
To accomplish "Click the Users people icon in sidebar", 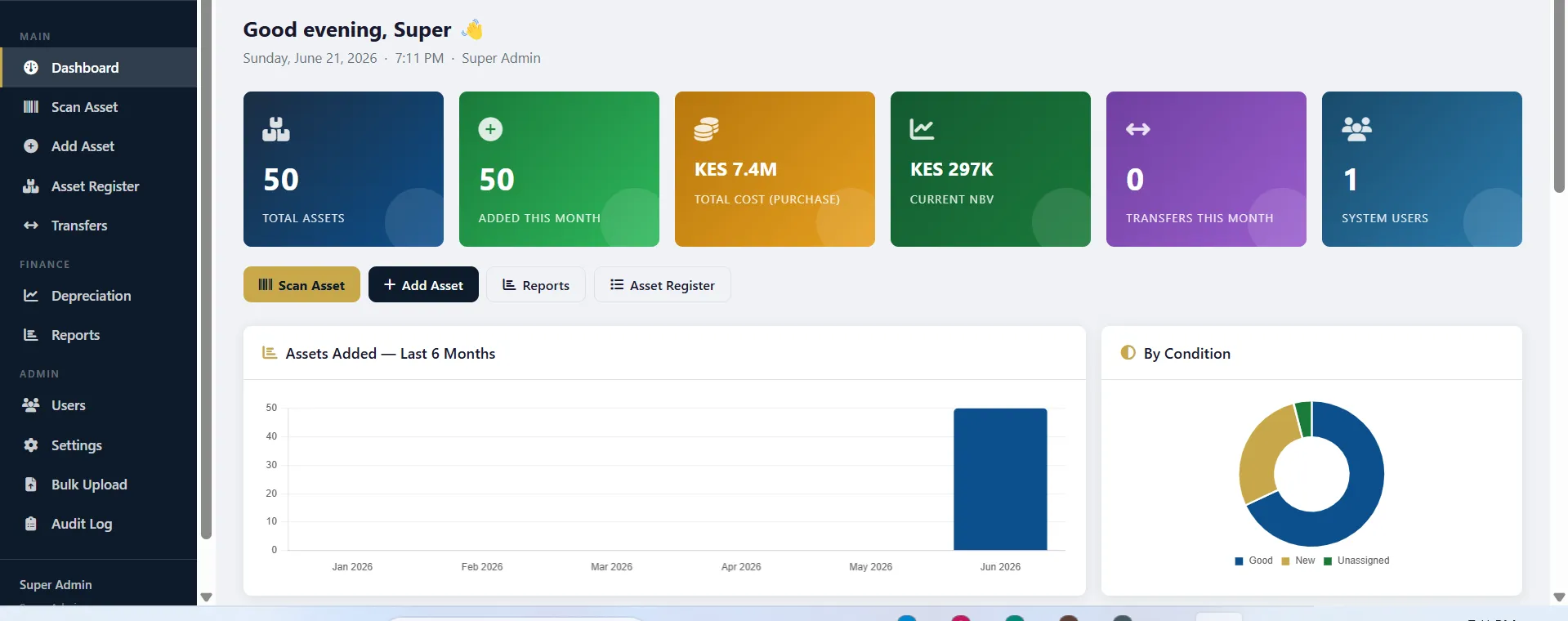I will [x=31, y=405].
